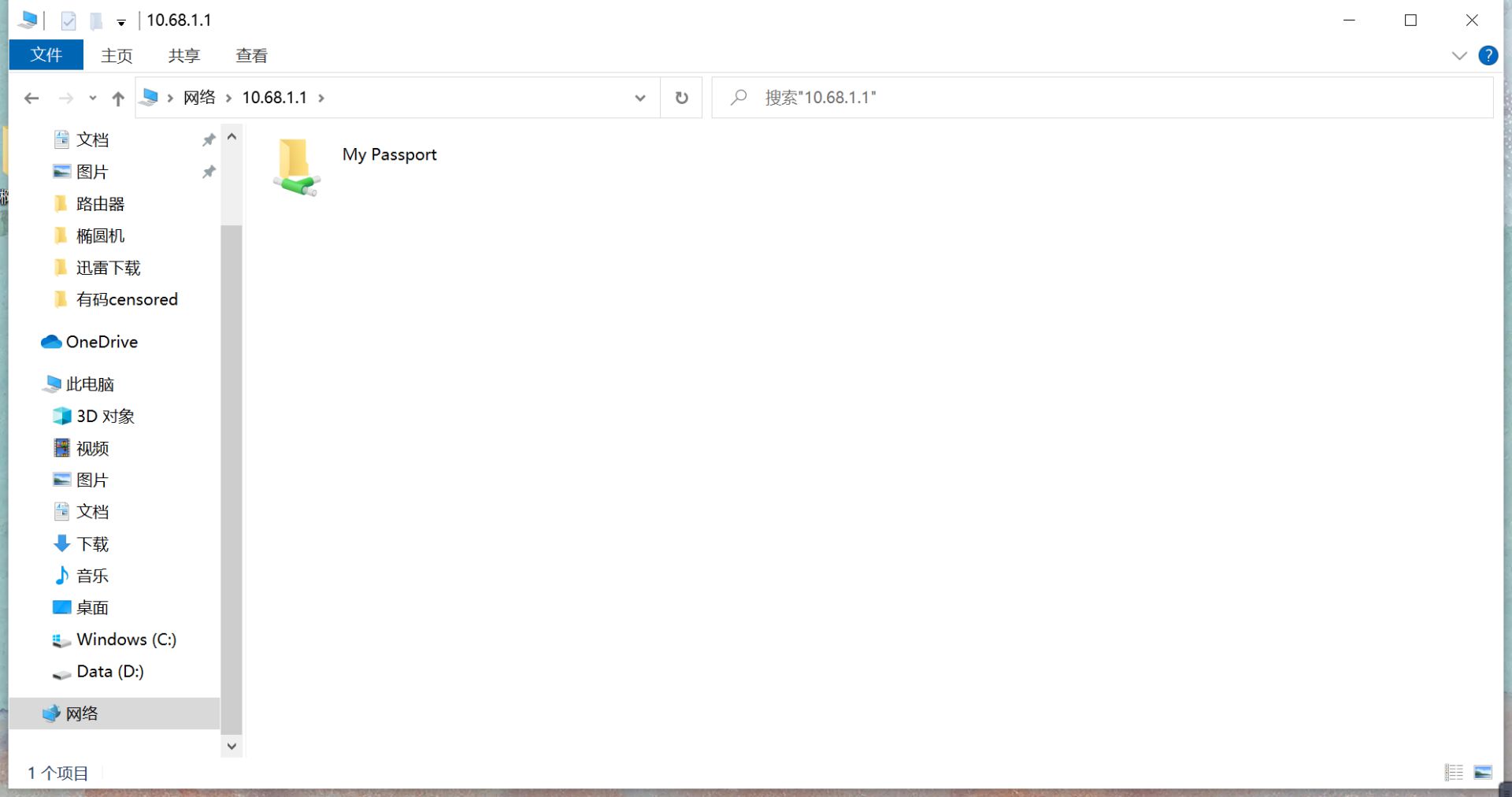Screen dimensions: 1512x797
Task: Select 此电脑 in the navigation pane
Action: [x=90, y=384]
